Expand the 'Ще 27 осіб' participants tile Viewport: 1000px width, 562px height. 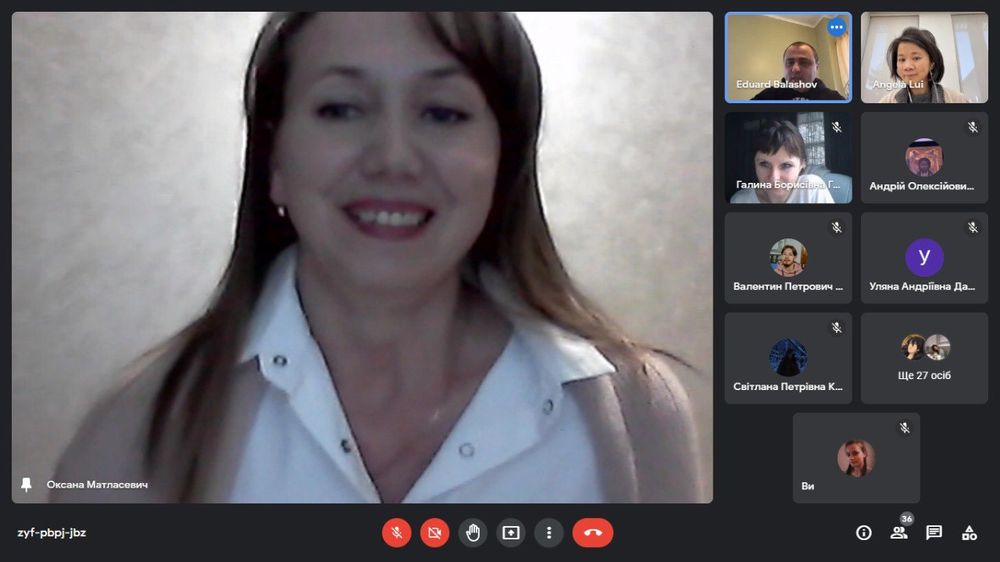pos(924,358)
